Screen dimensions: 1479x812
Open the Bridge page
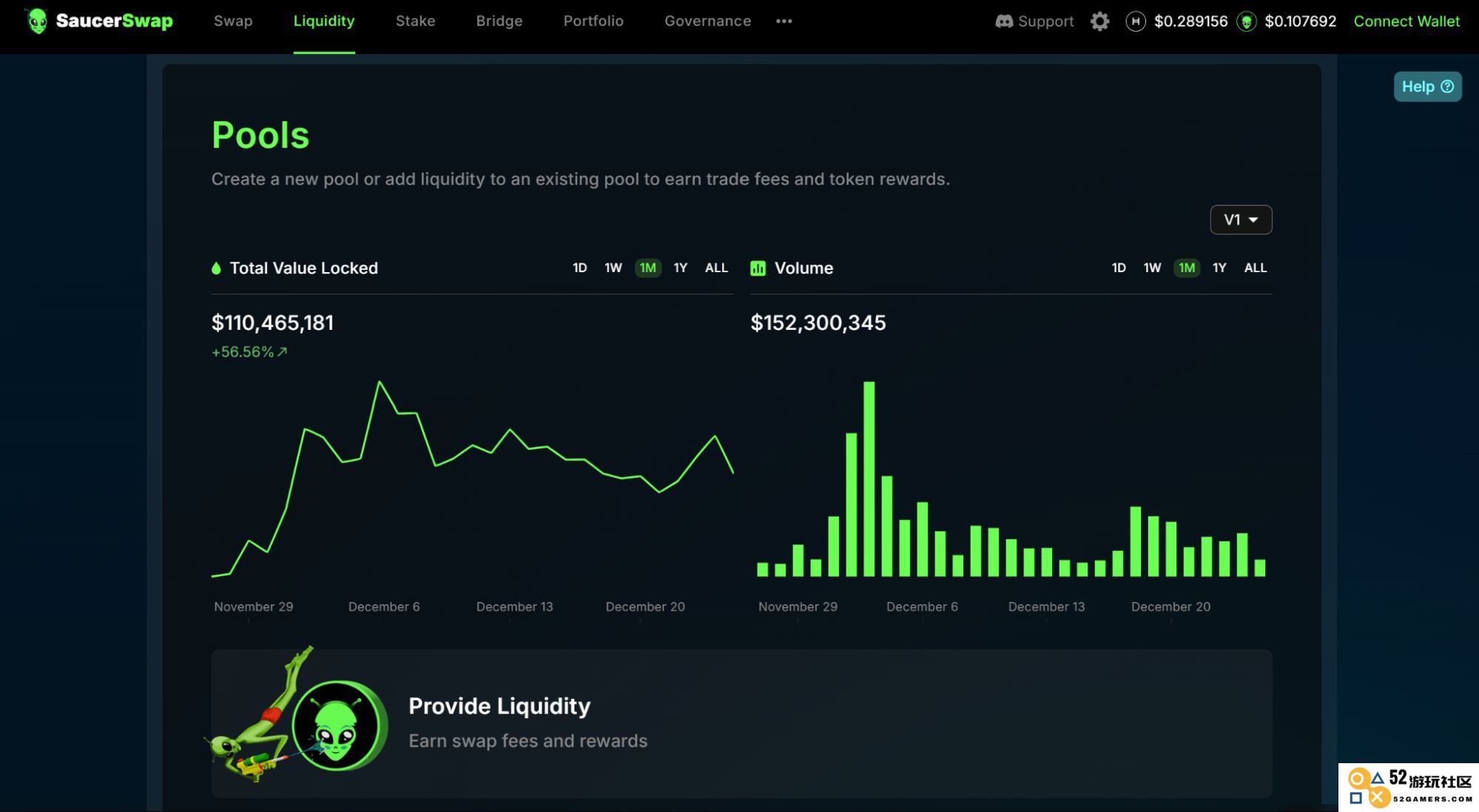coord(499,21)
